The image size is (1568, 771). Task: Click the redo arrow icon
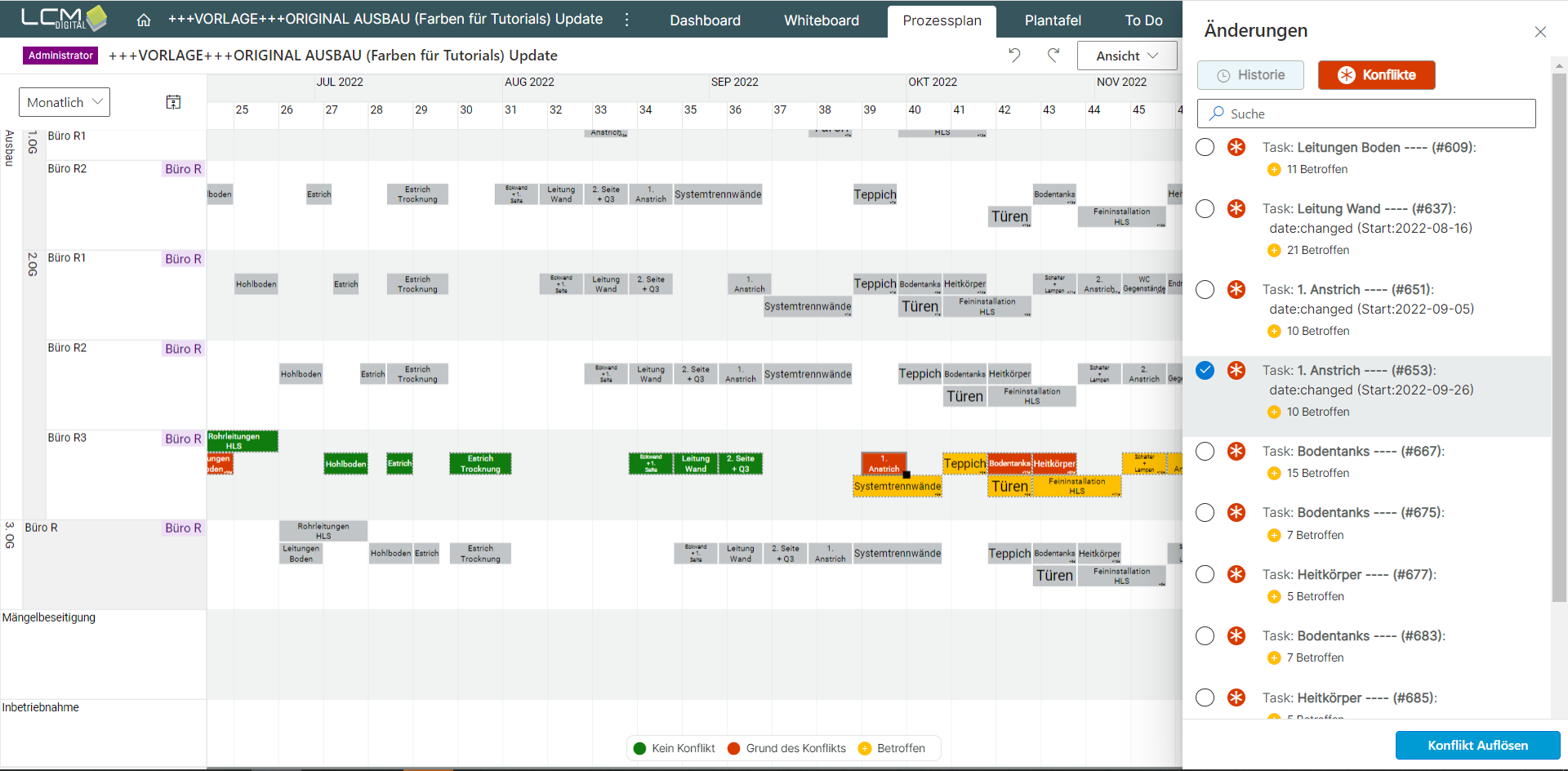coord(1053,55)
